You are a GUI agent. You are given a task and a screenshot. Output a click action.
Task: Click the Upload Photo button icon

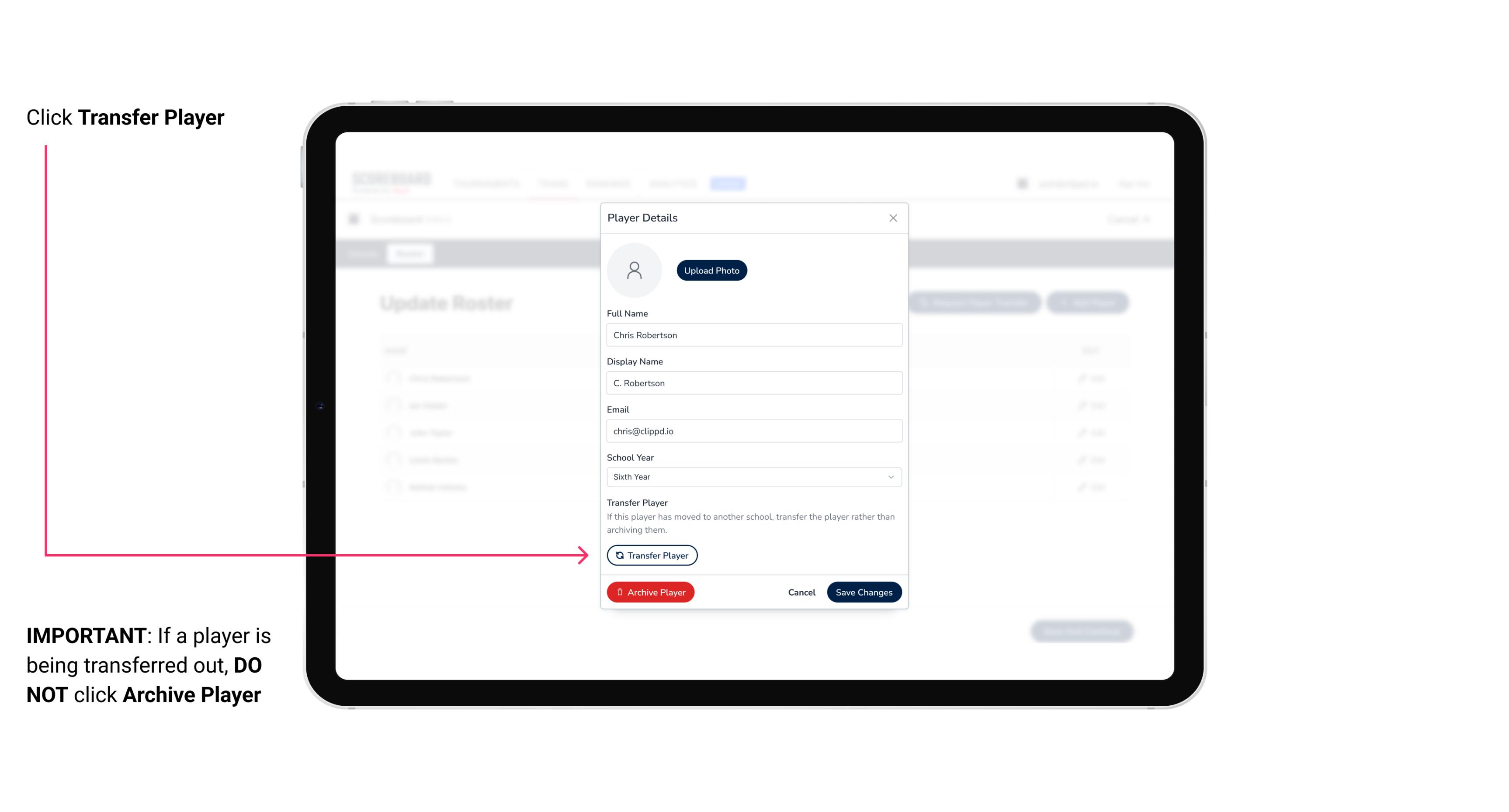coord(712,270)
